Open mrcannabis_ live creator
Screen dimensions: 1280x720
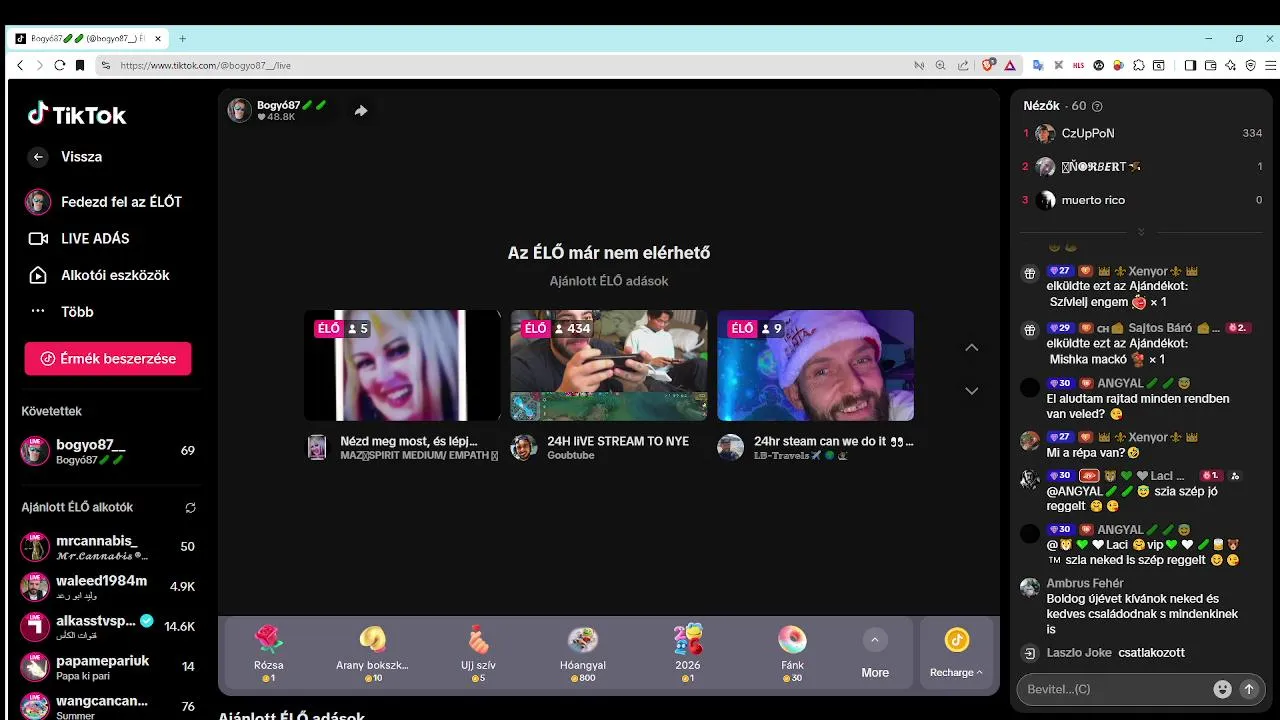108,547
